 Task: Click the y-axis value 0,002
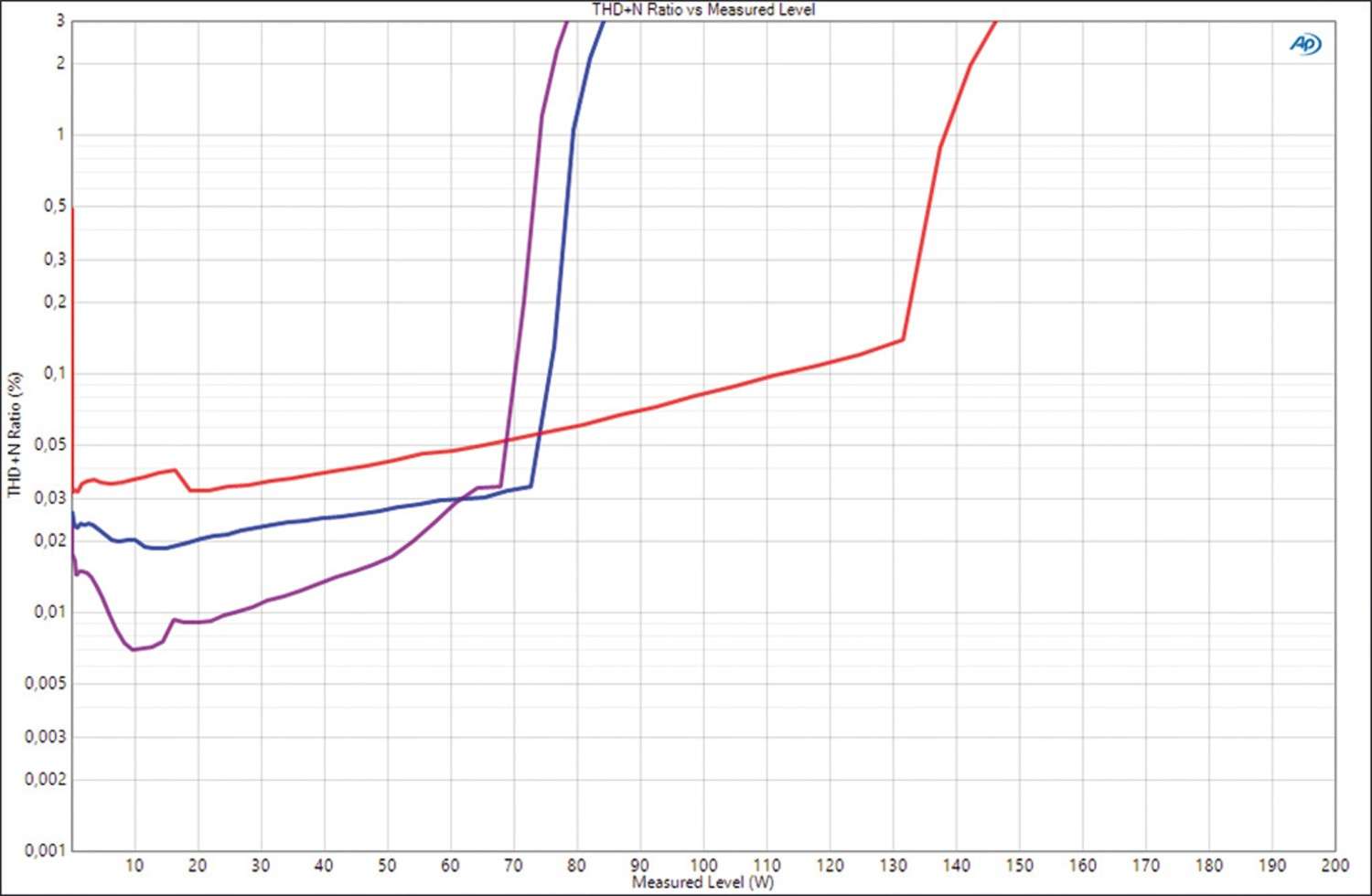click(46, 779)
